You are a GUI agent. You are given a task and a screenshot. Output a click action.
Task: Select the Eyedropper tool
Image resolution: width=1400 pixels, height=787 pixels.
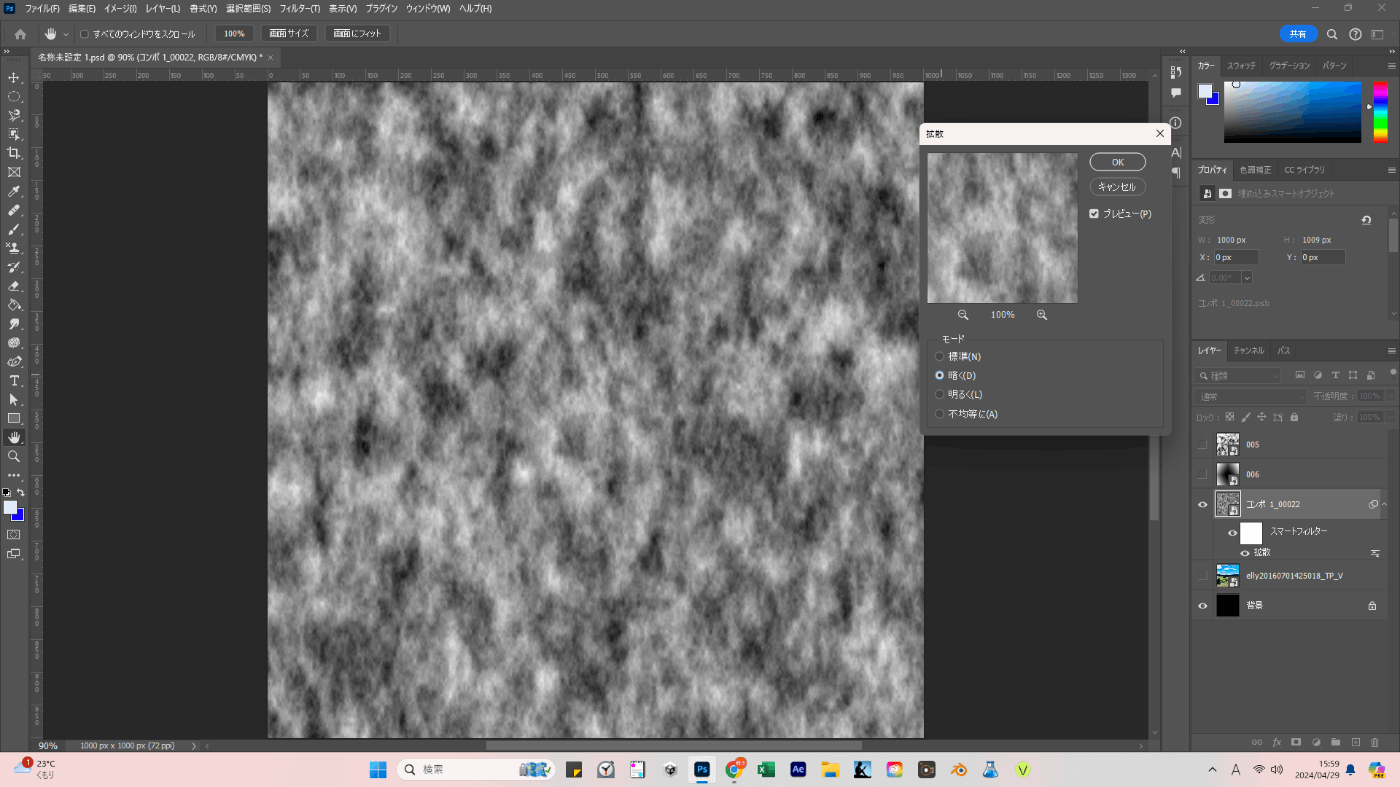tap(14, 191)
